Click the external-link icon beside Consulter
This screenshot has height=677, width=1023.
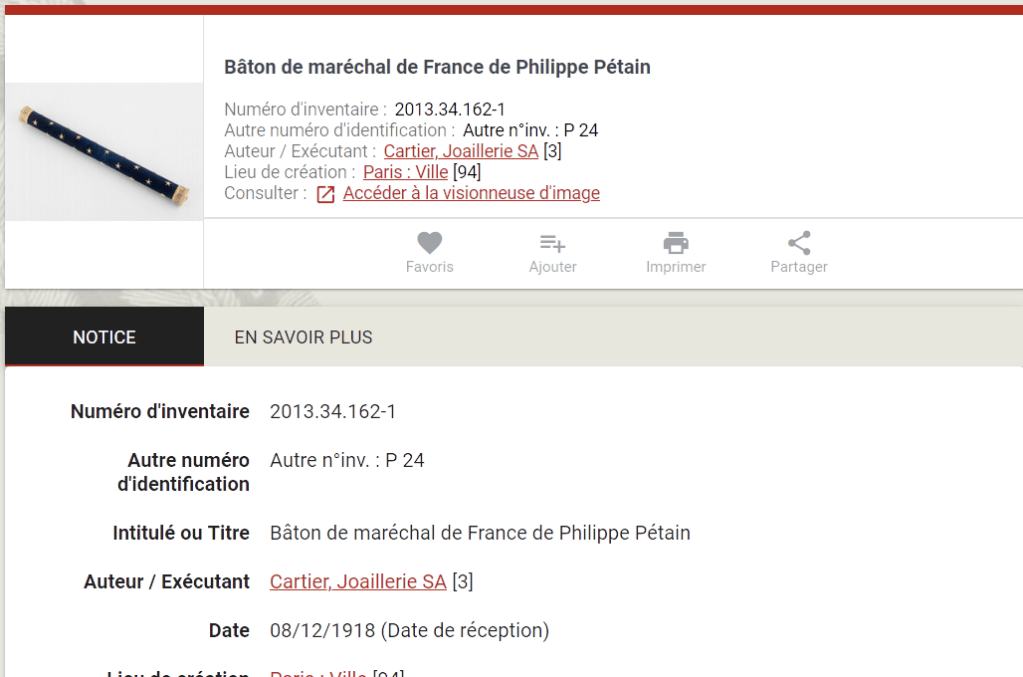(325, 194)
